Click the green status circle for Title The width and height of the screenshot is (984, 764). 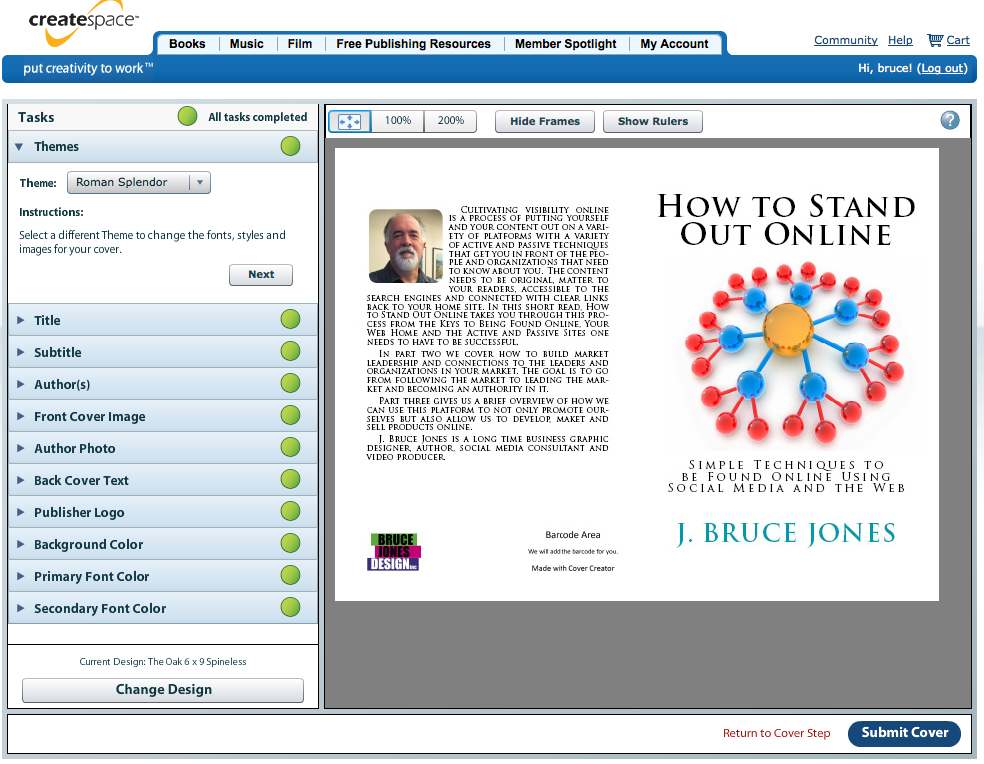(290, 320)
